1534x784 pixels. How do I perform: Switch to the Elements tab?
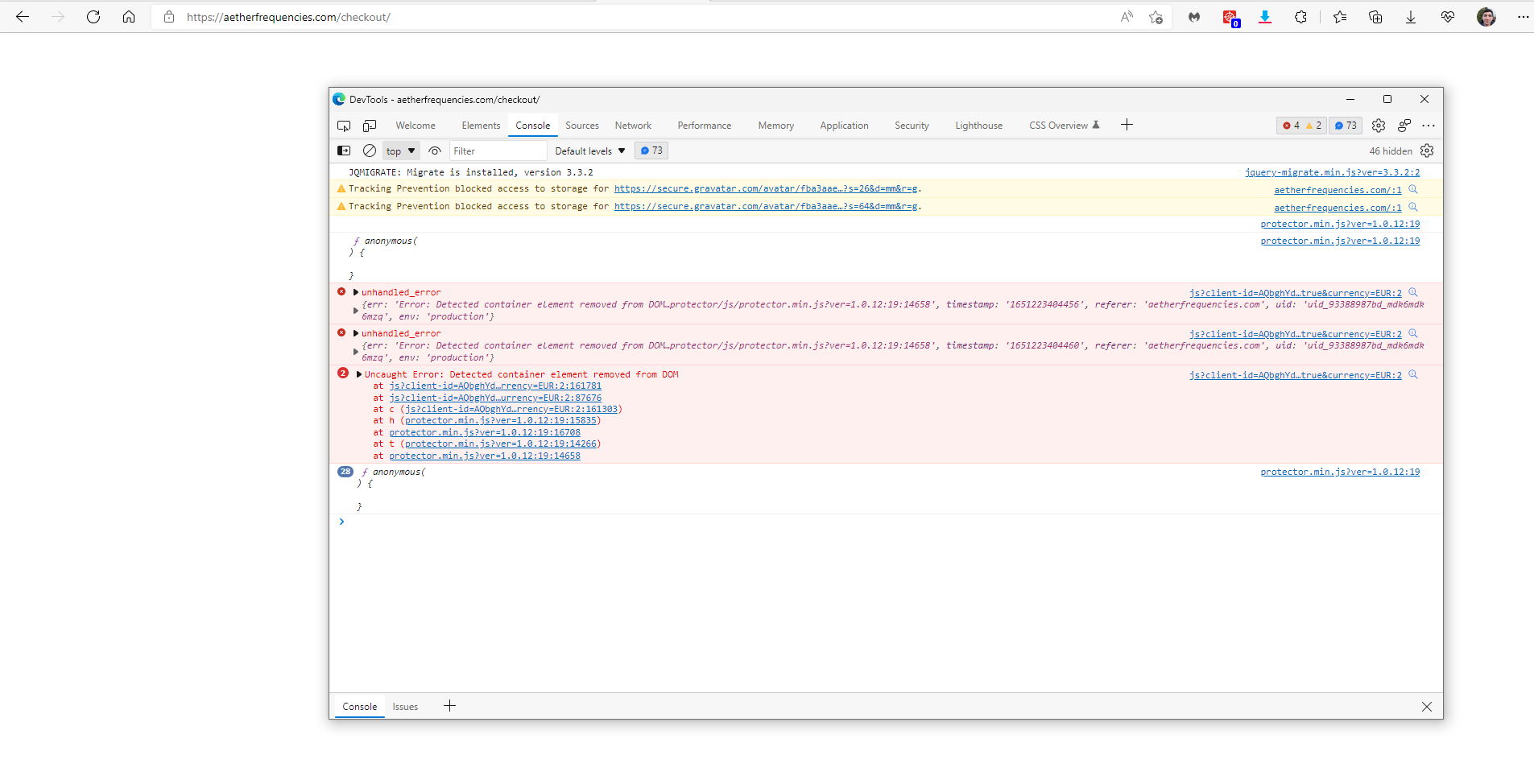[x=481, y=126]
